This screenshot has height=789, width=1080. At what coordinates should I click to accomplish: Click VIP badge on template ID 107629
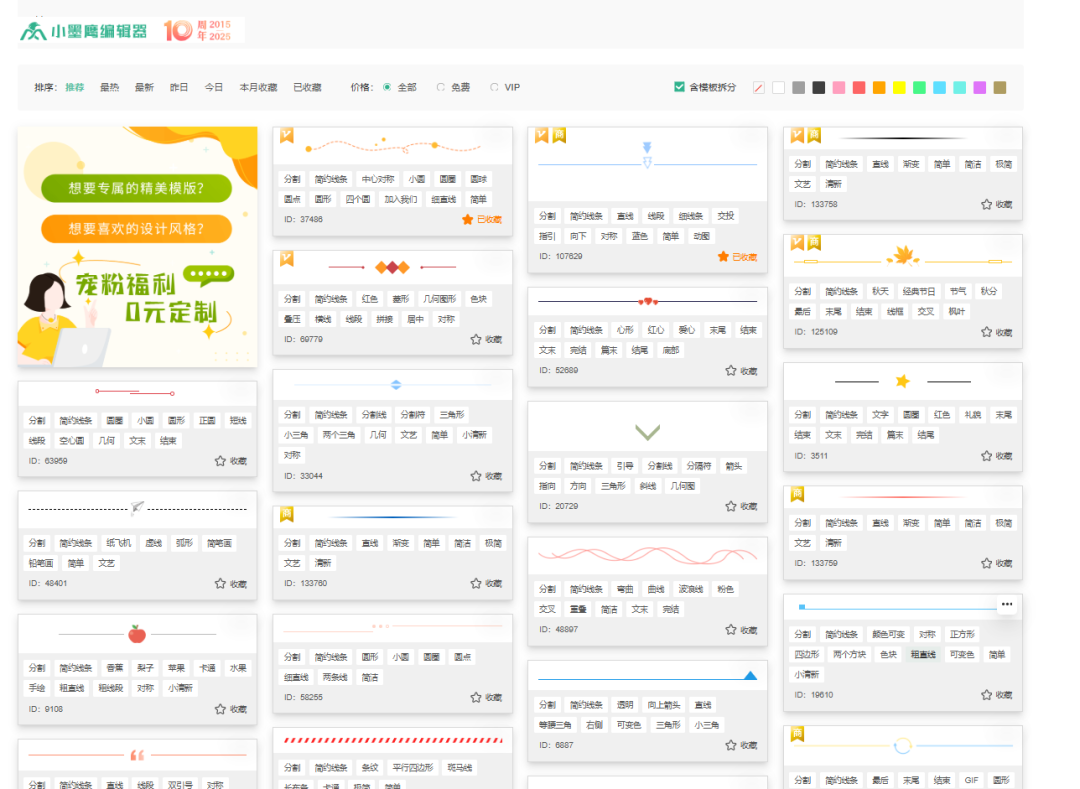(x=541, y=135)
